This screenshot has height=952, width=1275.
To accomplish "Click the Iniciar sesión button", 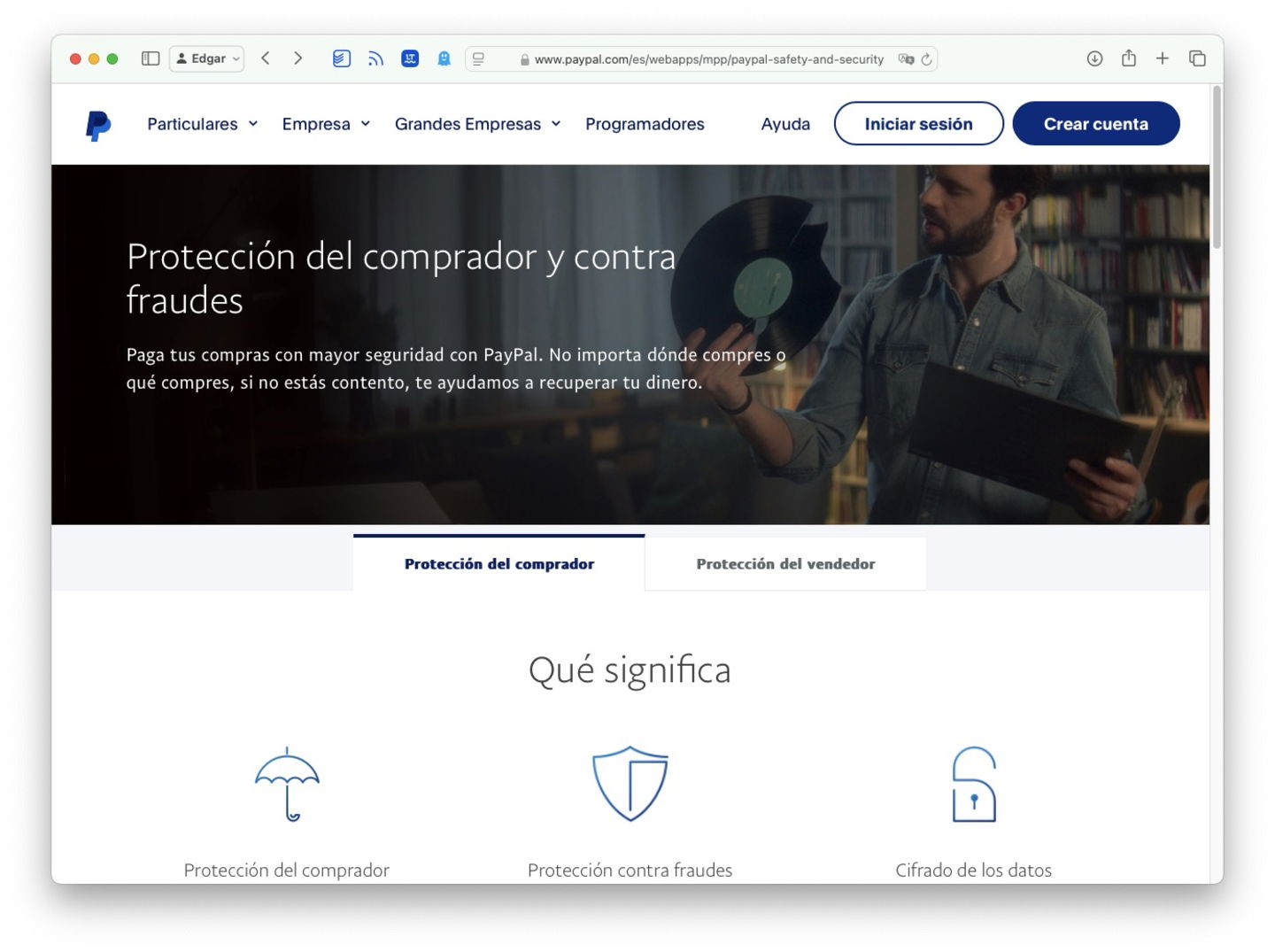I will click(918, 124).
